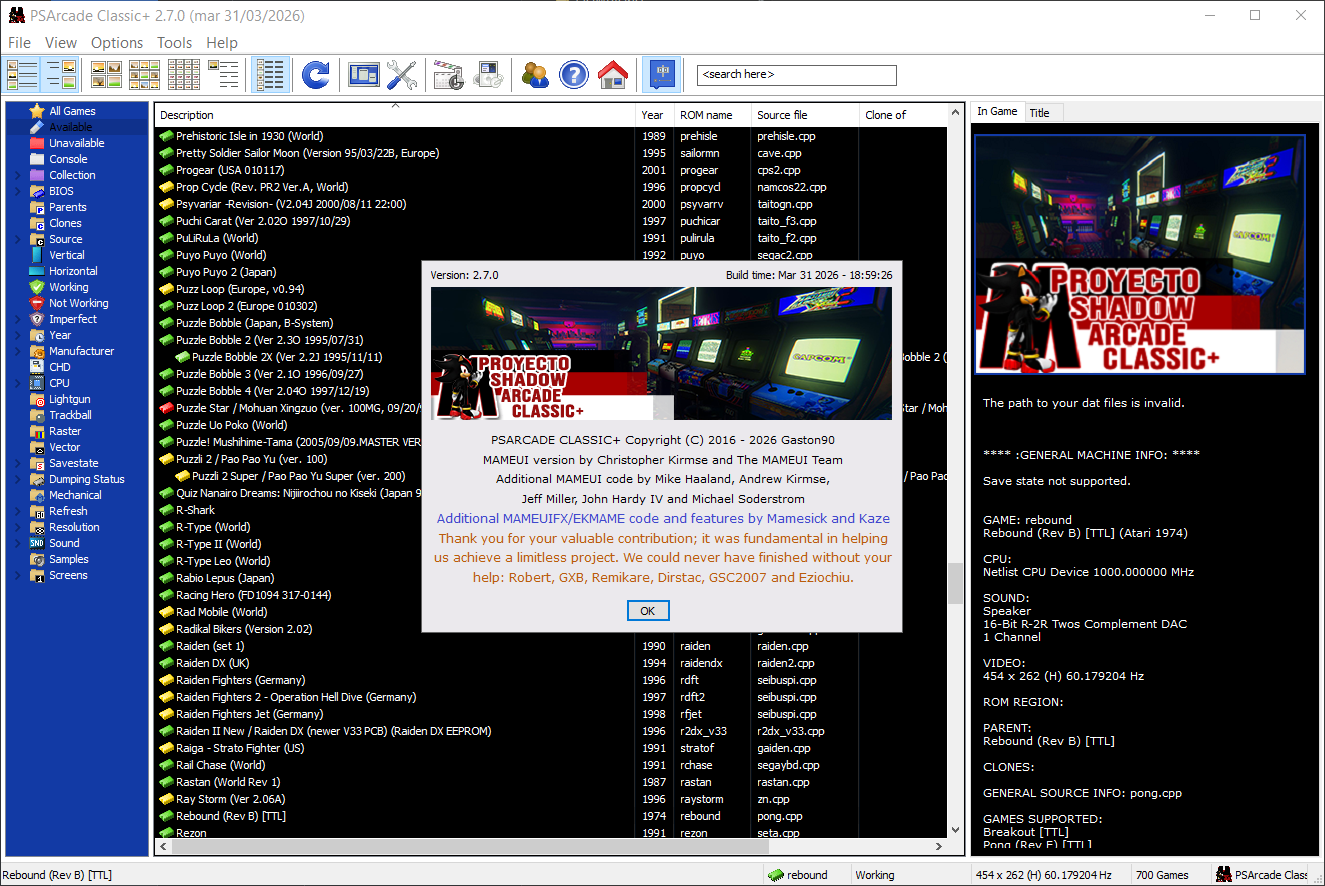1325x886 pixels.
Task: Click the clapperboard video toolbar icon
Action: 448,75
